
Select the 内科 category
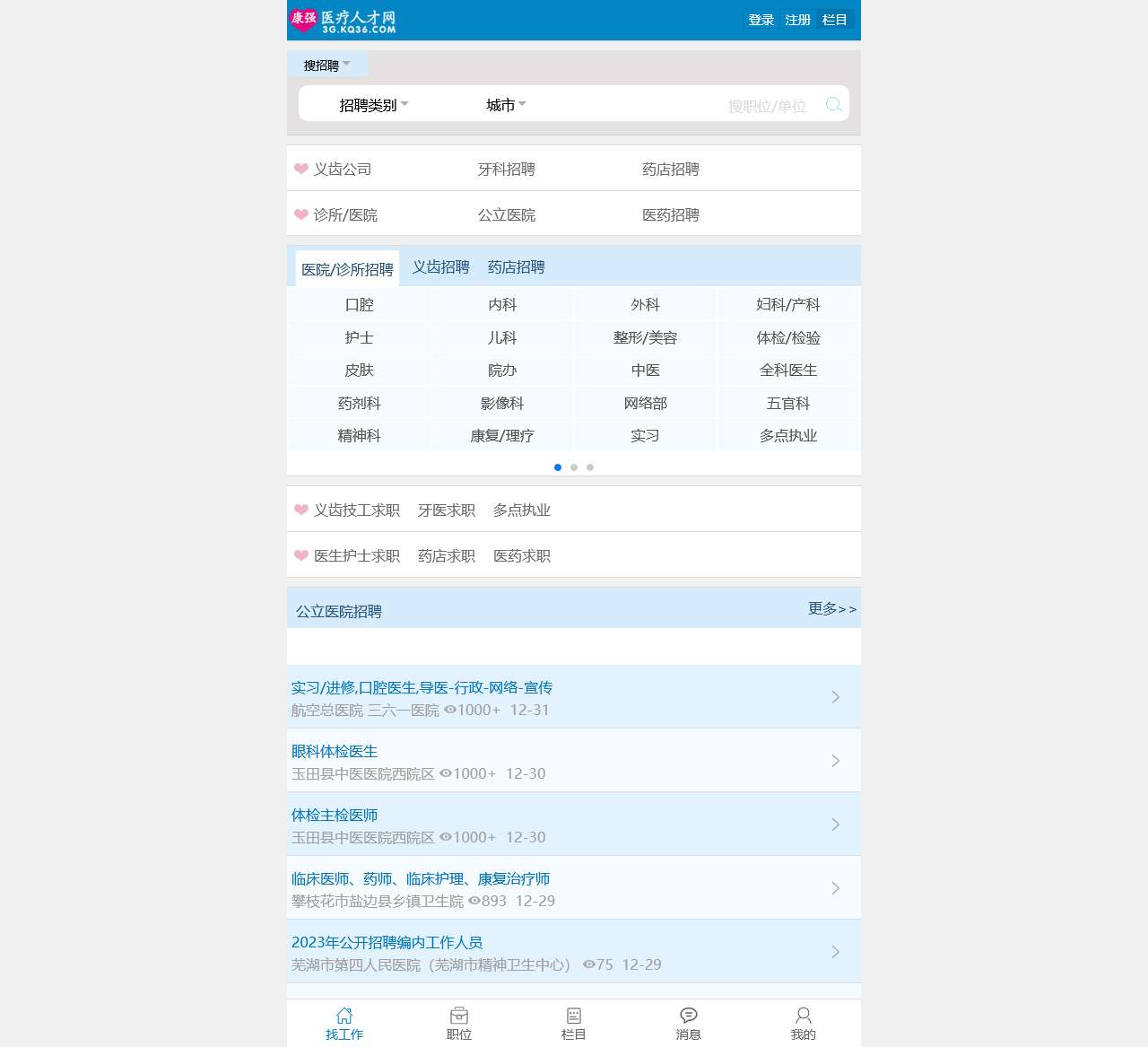(502, 305)
